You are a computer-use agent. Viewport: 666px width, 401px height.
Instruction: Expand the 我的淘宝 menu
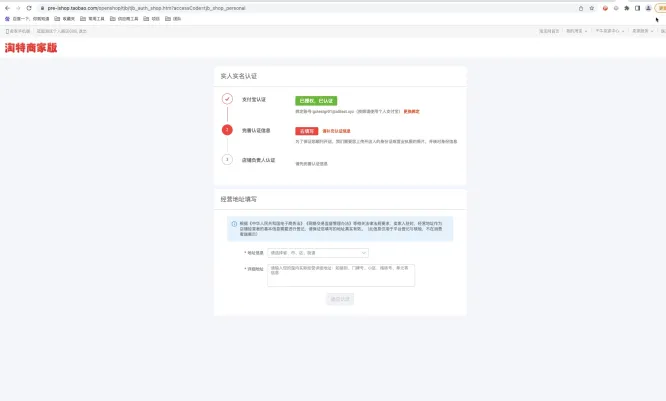[576, 31]
